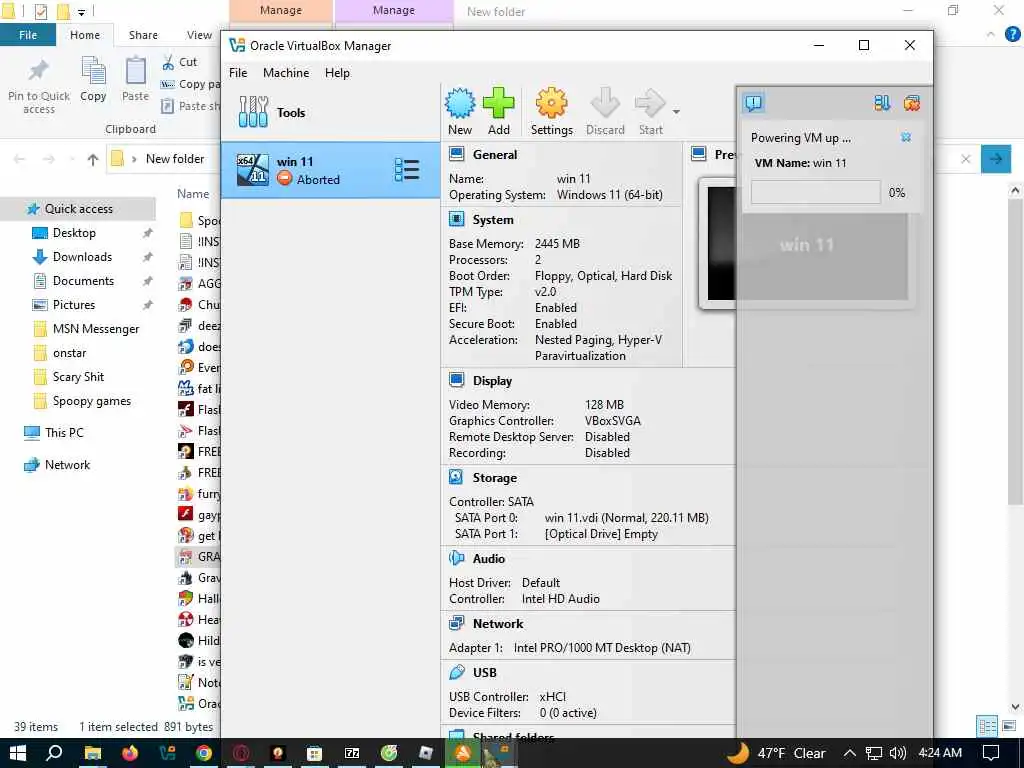
Task: Click the USB section header
Action: pyautogui.click(x=485, y=673)
